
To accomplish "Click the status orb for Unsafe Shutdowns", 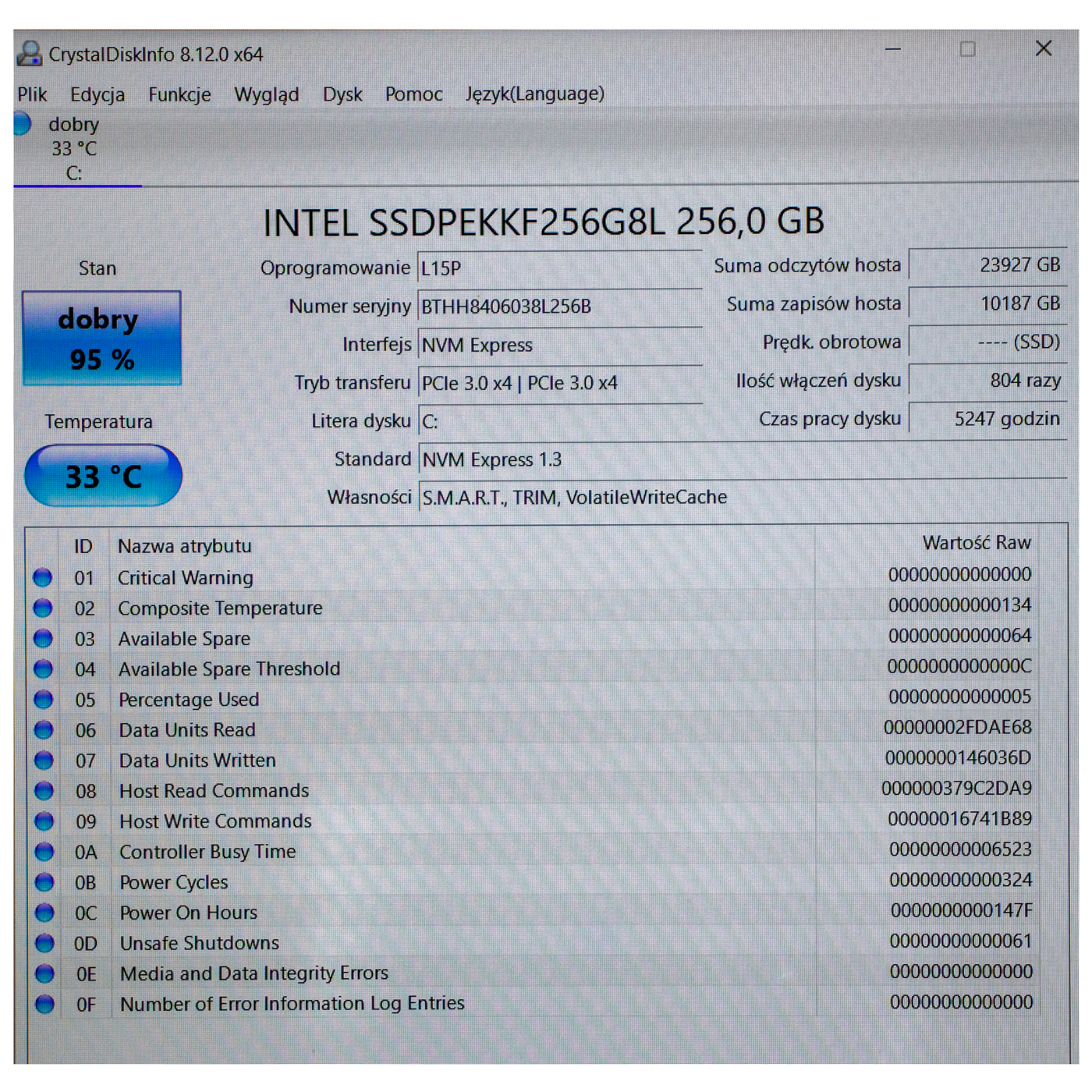I will point(44,942).
